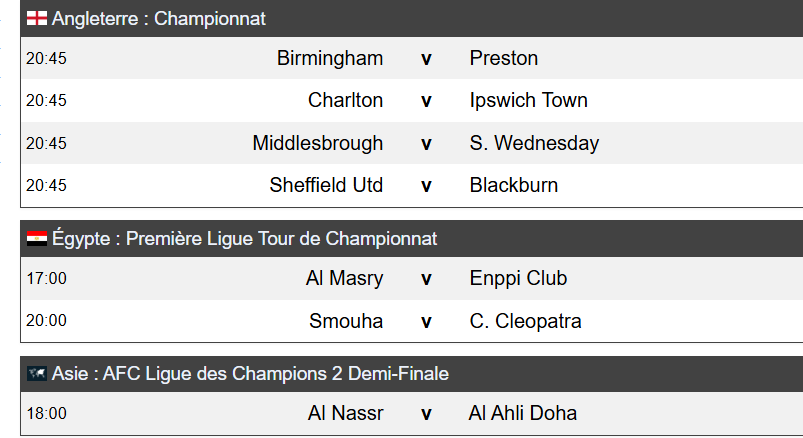Click the England flag icon
Screen dimensions: 803x438
coord(36,19)
